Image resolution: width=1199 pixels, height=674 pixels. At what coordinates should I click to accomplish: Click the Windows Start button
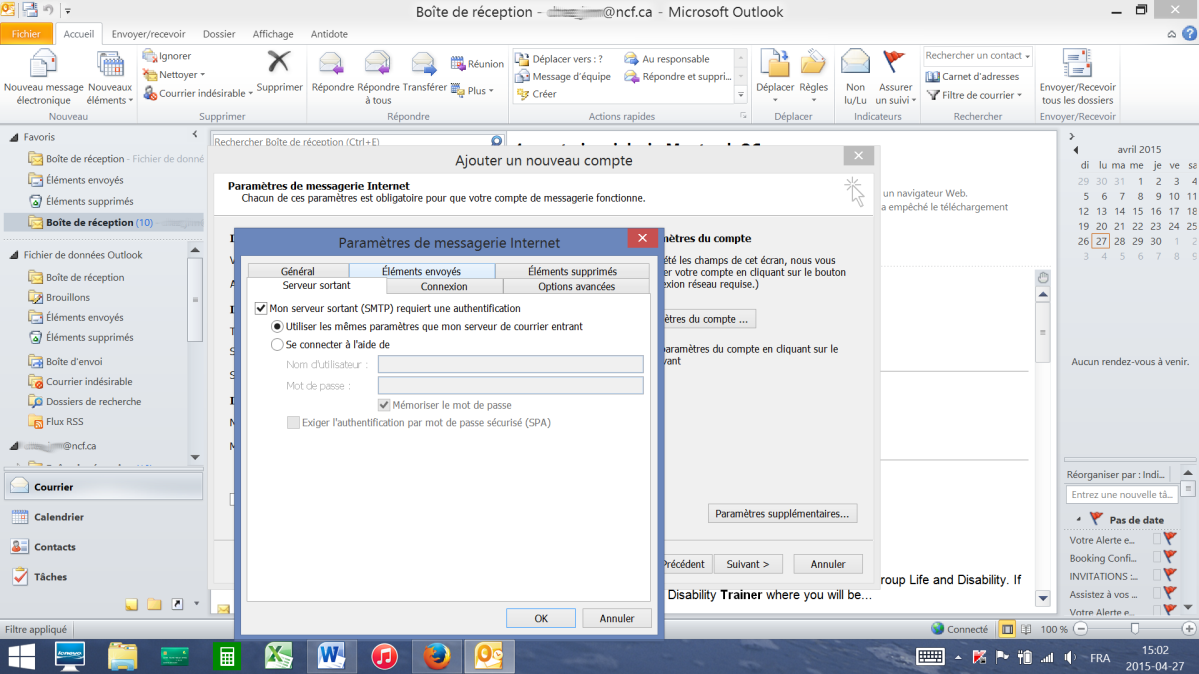21,656
